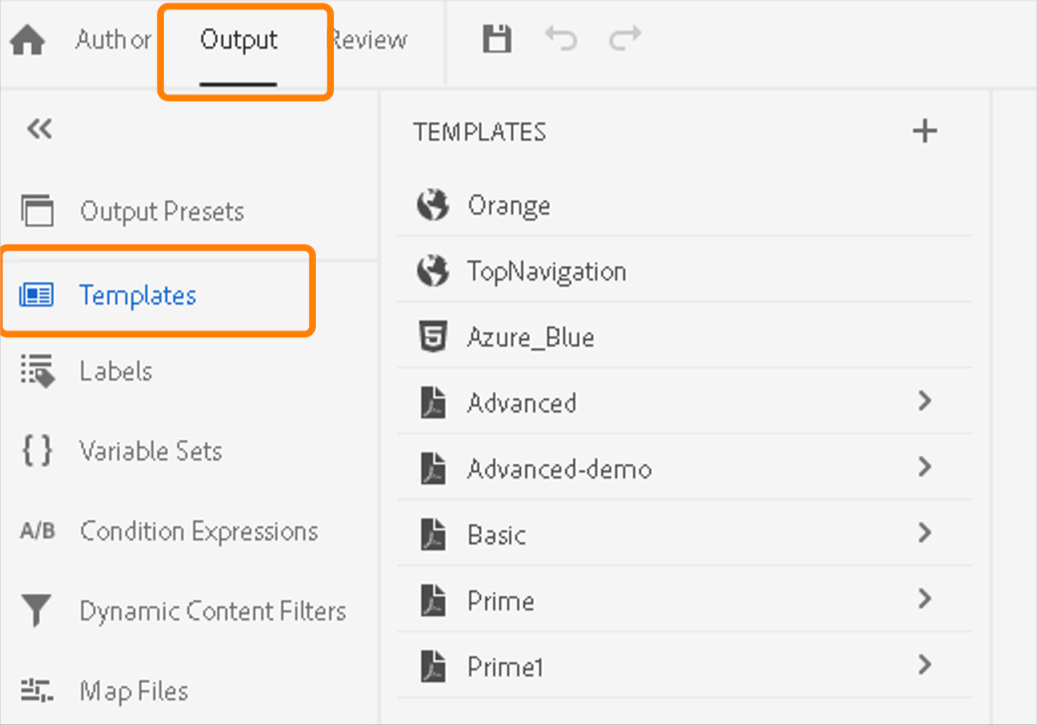Switch to the Author tab
The image size is (1037, 725).
click(113, 40)
